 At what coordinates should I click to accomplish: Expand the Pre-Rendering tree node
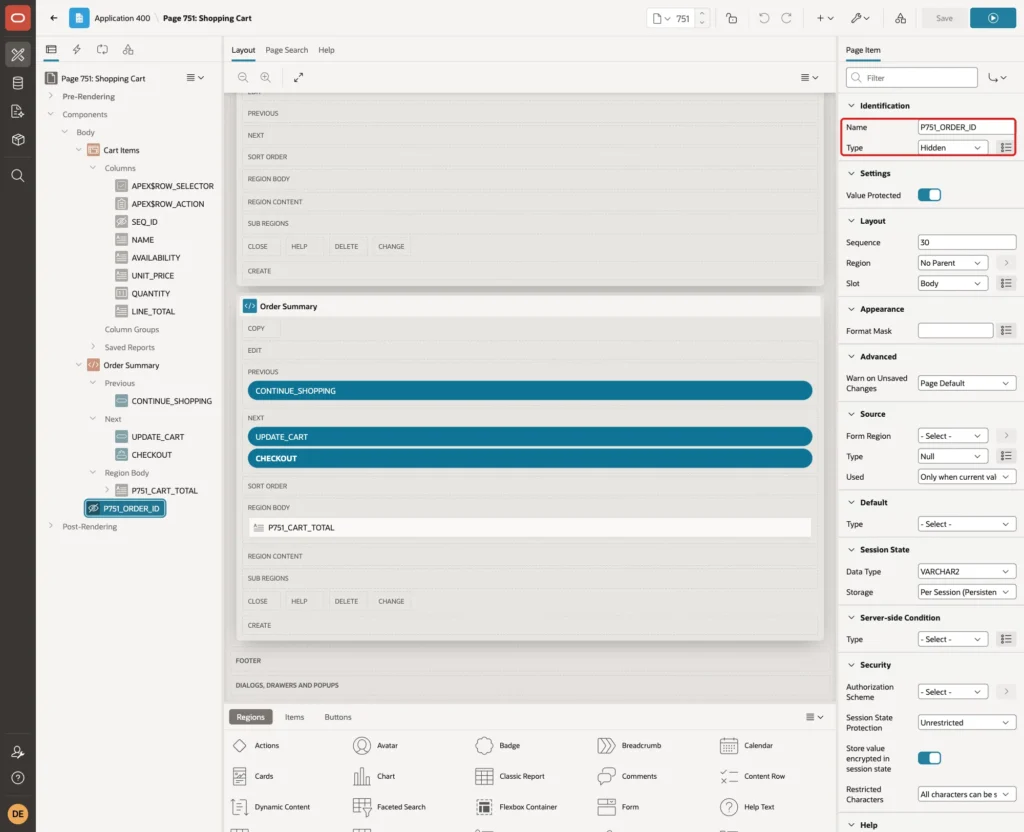[x=51, y=96]
